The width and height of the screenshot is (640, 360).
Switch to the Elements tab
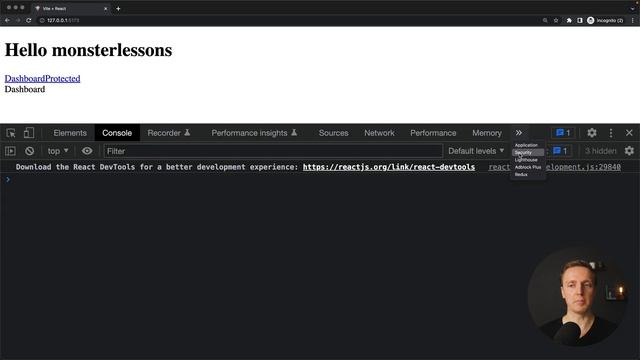70,133
